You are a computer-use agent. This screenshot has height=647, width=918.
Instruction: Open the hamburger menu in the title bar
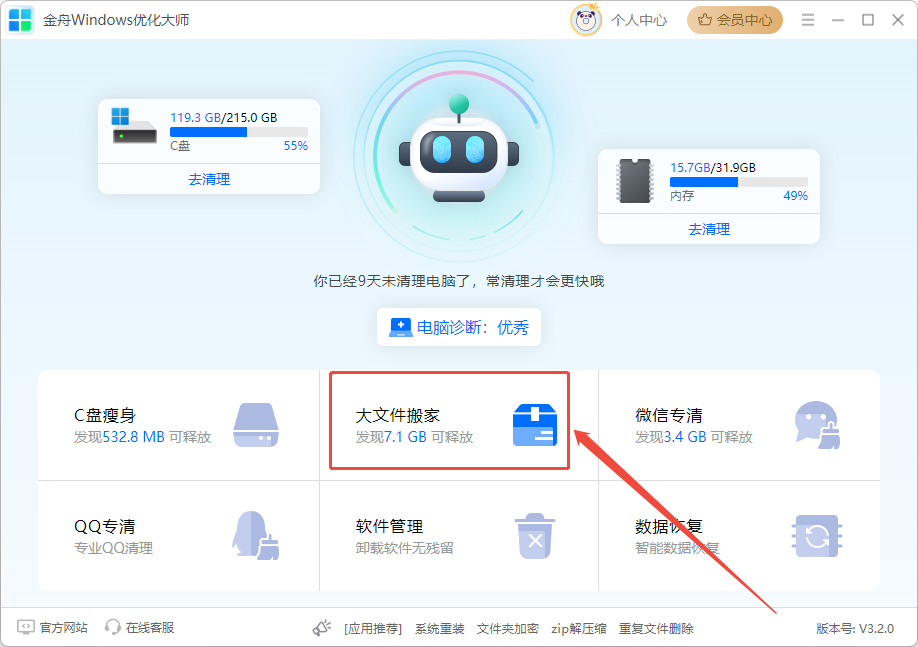pos(808,20)
